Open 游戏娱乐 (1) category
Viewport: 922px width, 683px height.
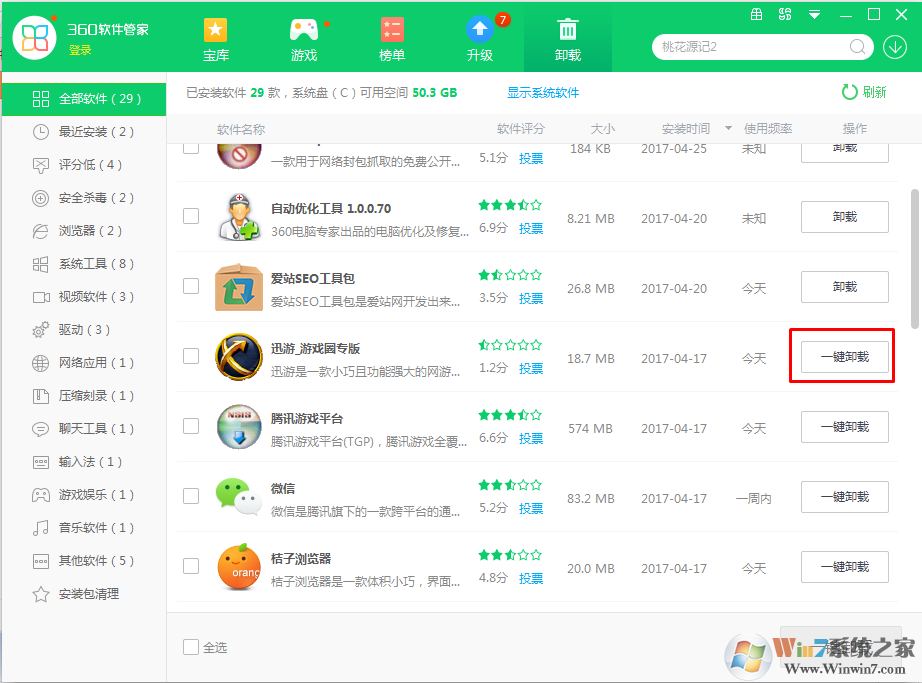coord(84,494)
